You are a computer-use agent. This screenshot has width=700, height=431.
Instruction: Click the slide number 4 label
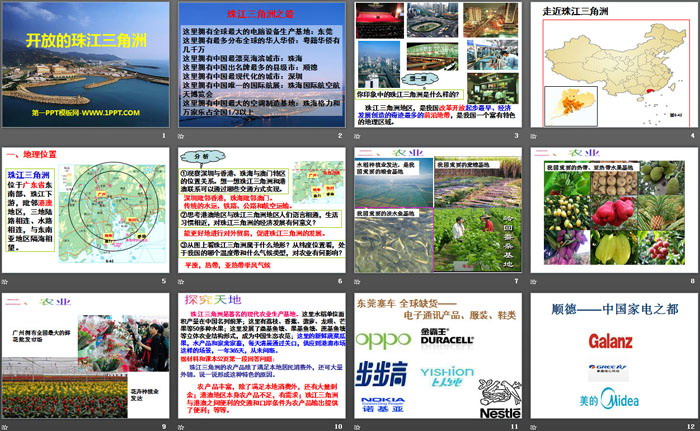[x=693, y=135]
